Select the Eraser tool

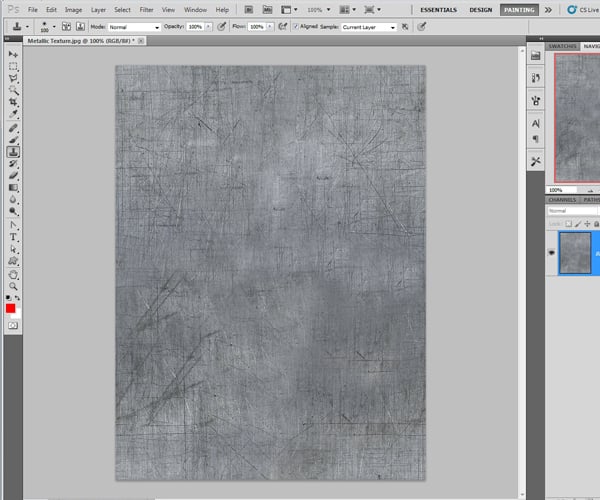pyautogui.click(x=13, y=176)
